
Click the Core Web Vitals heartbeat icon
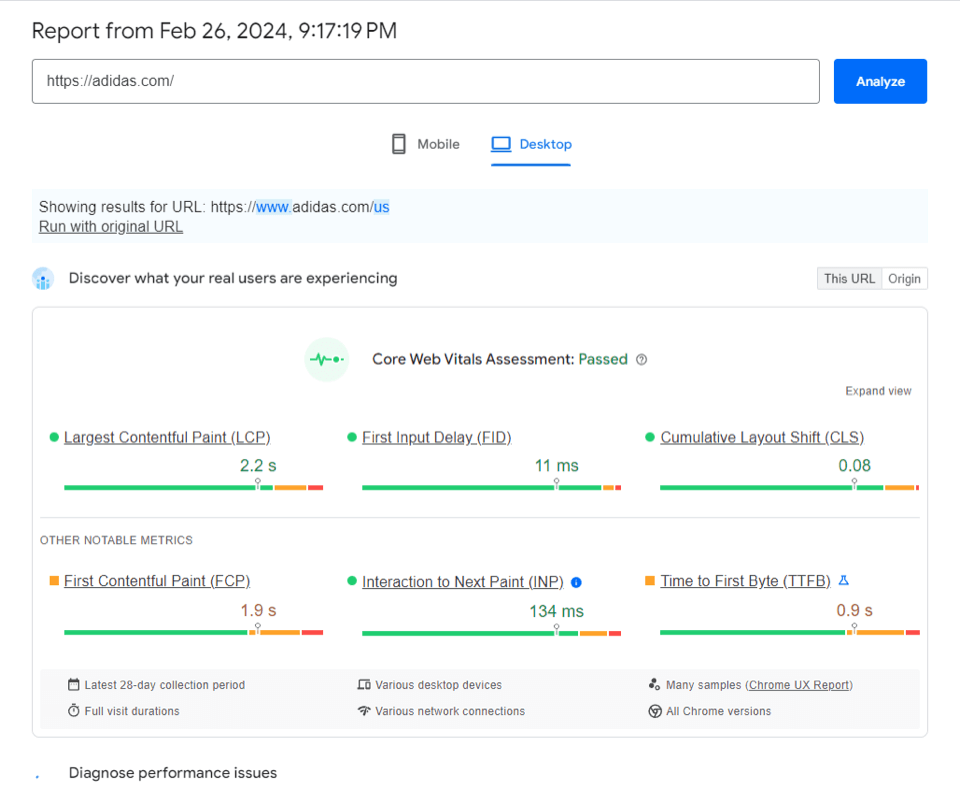coord(327,359)
